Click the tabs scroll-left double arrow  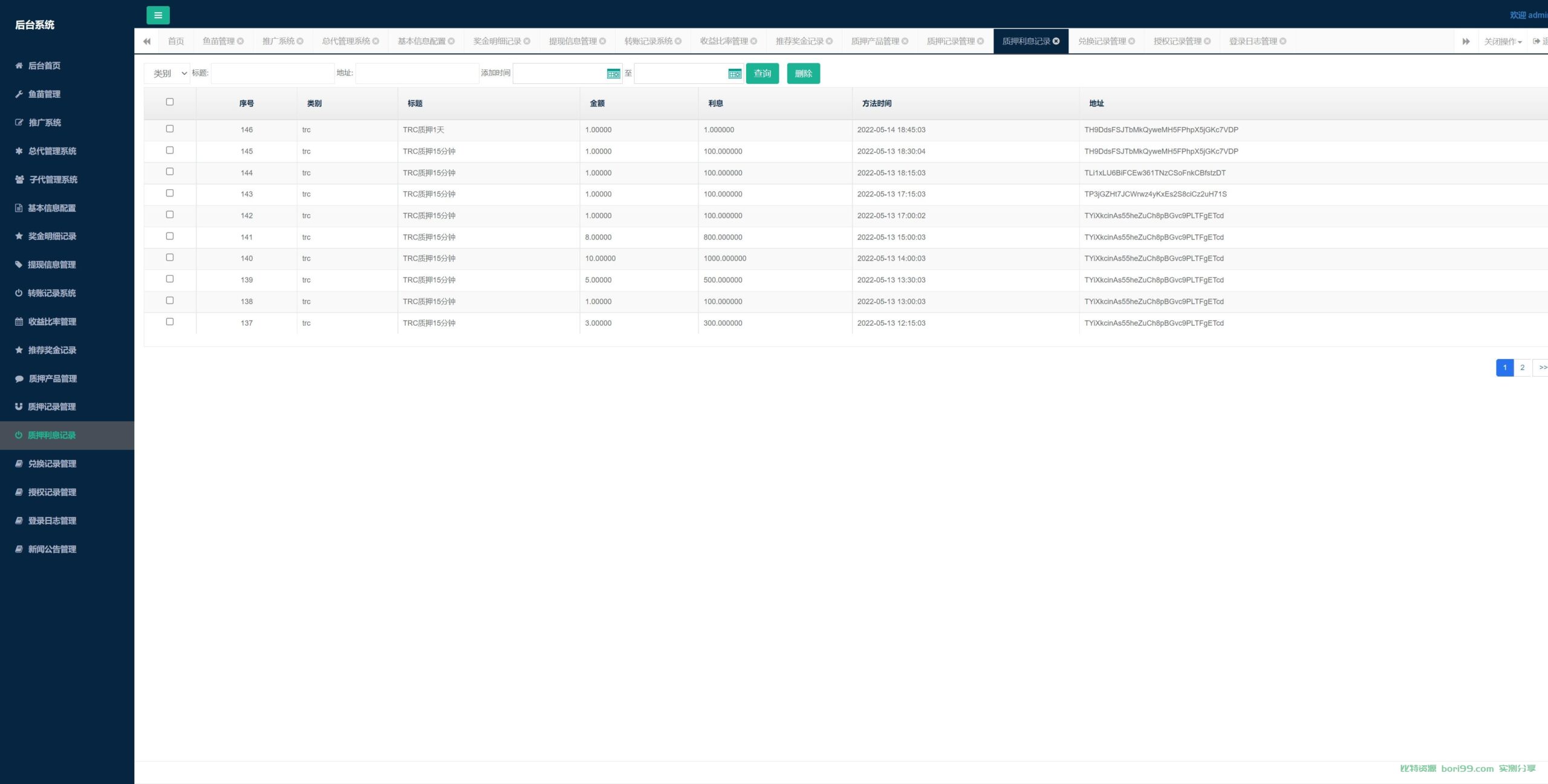pos(147,41)
